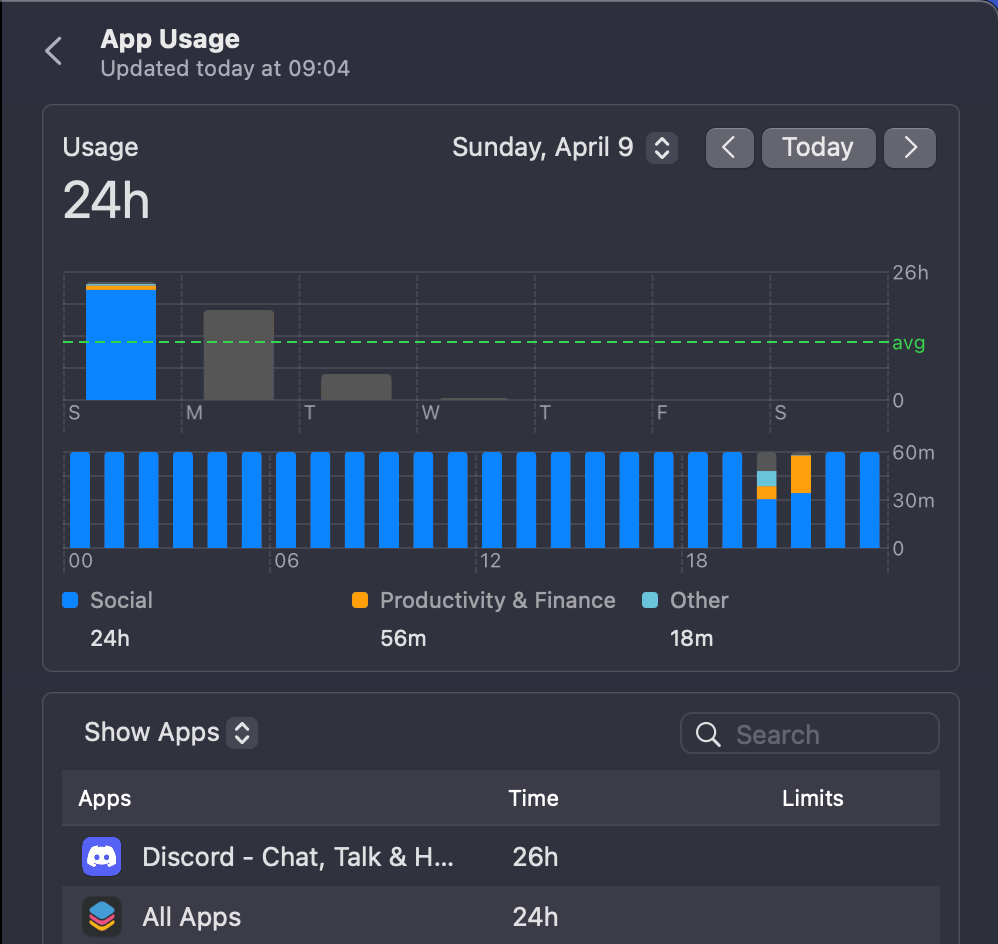
Task: Click the Show Apps stepper chevrons
Action: (x=241, y=732)
